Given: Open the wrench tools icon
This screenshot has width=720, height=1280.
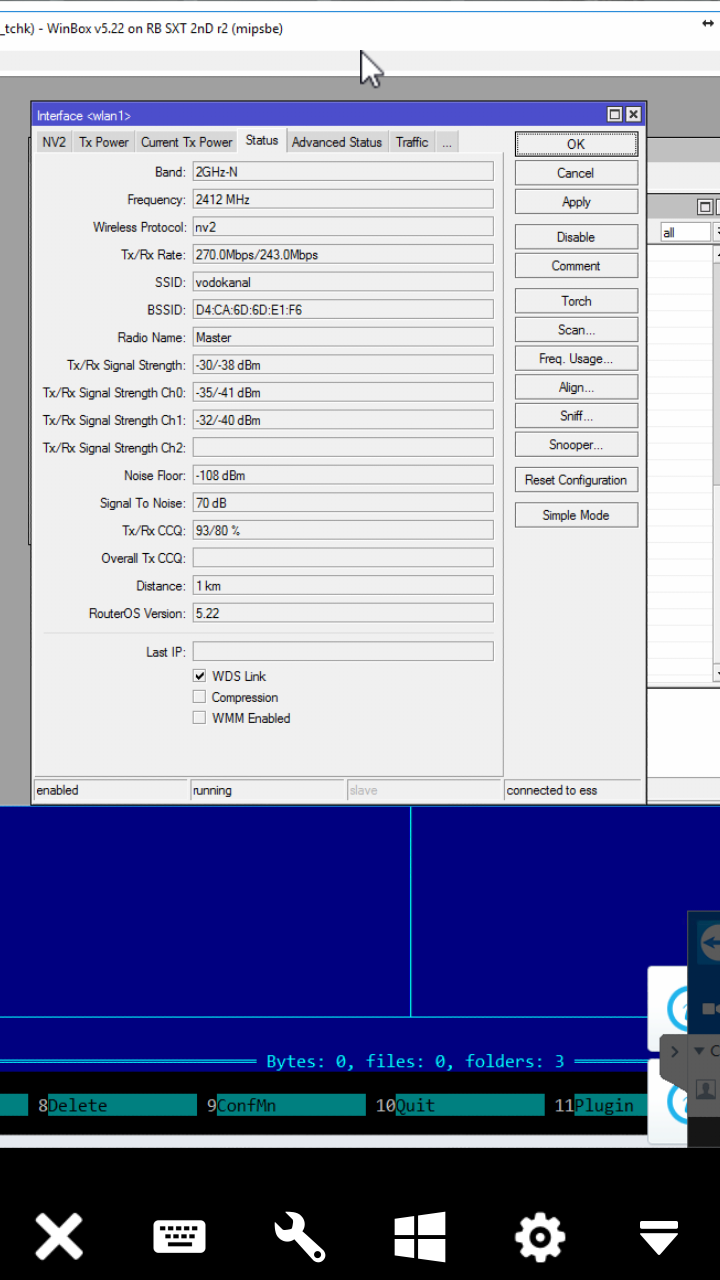Looking at the screenshot, I should click(299, 1237).
